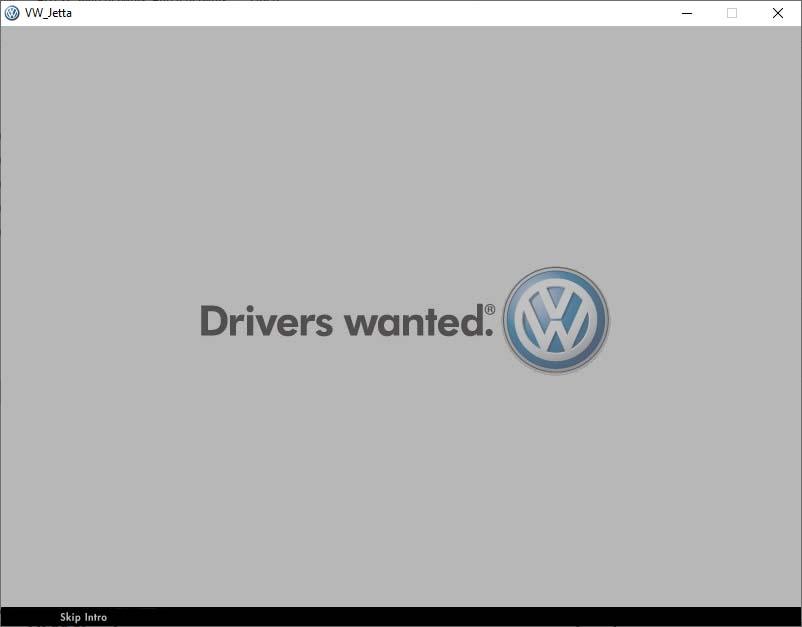The width and height of the screenshot is (802, 627).
Task: Minimize the VW_Jetta window
Action: 687,13
